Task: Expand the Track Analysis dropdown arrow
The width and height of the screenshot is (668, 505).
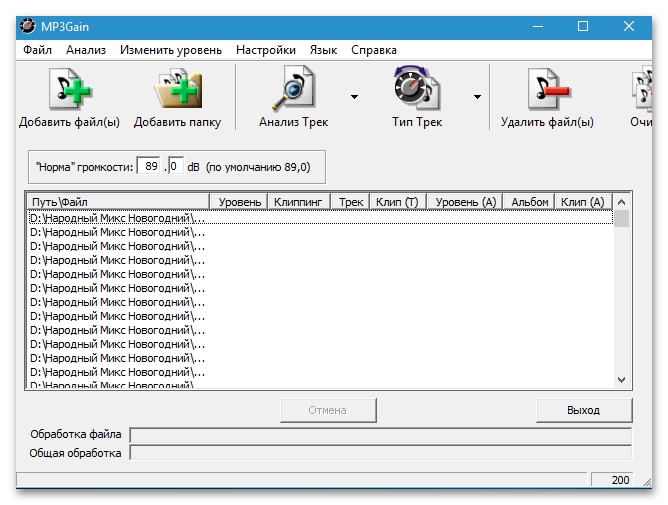Action: pos(354,97)
